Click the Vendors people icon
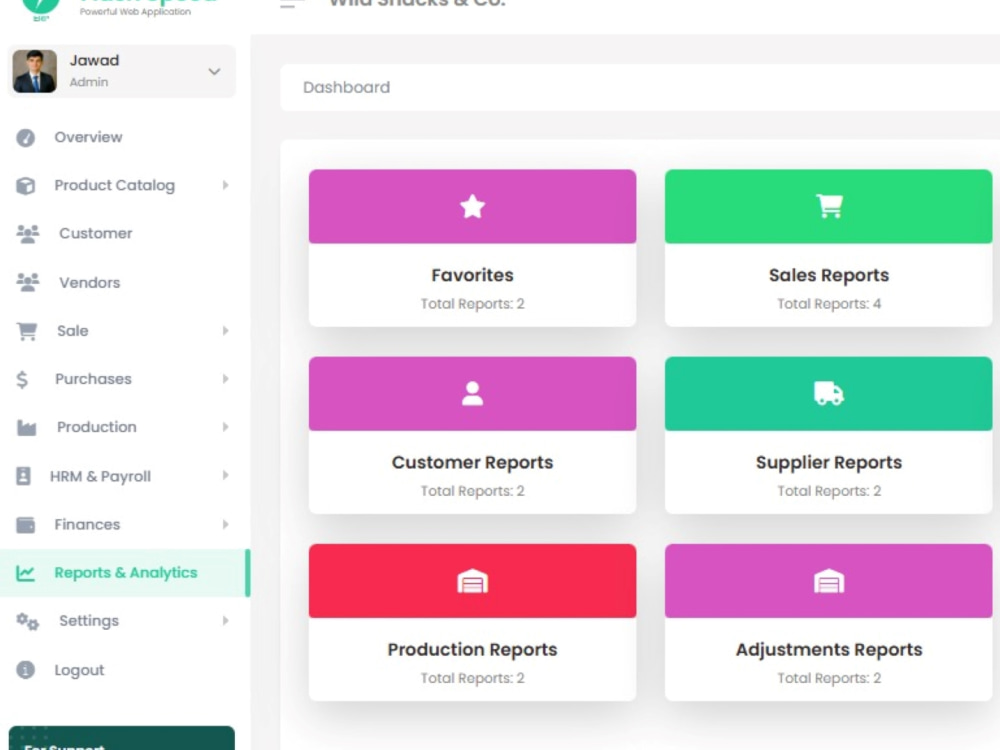 pos(27,282)
